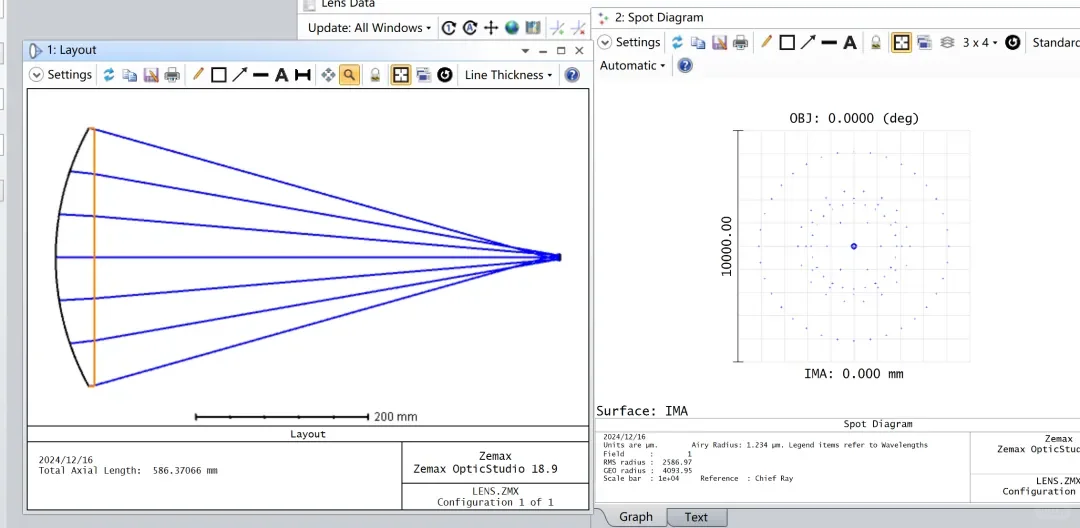
Task: Select the H dimension annotation tool in Layout
Action: [x=302, y=75]
